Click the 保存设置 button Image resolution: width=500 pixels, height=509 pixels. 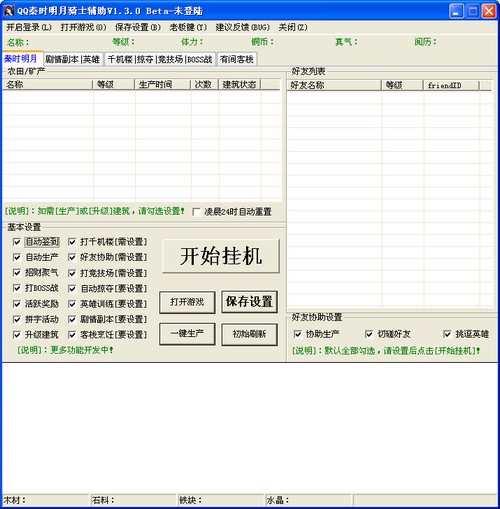[x=249, y=302]
